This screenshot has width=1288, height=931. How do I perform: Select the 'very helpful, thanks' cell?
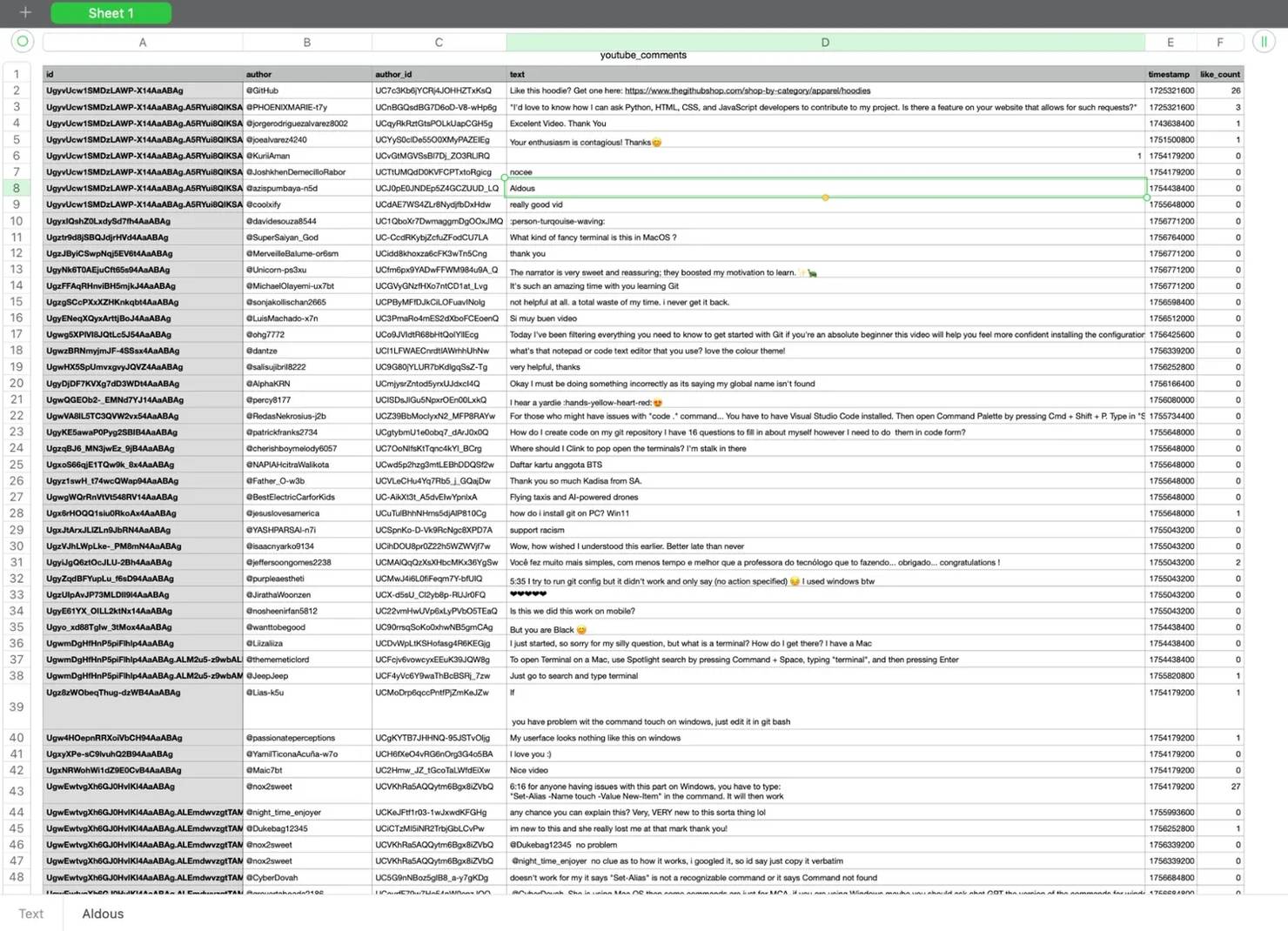825,367
